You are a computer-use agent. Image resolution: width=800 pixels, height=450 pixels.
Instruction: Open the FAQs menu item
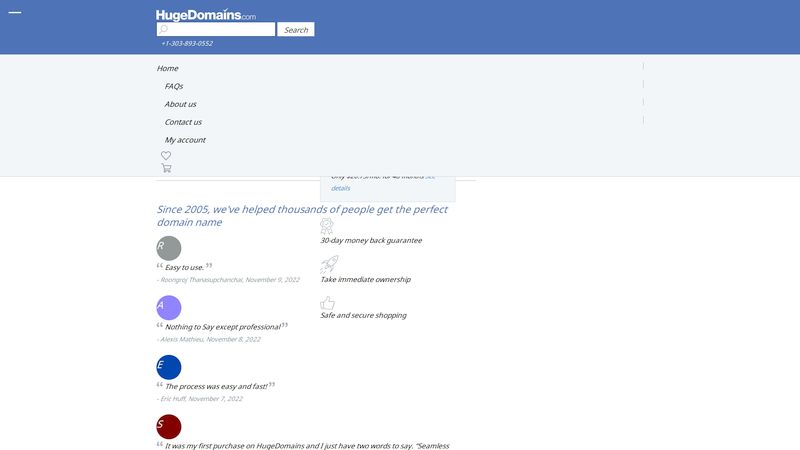click(173, 86)
